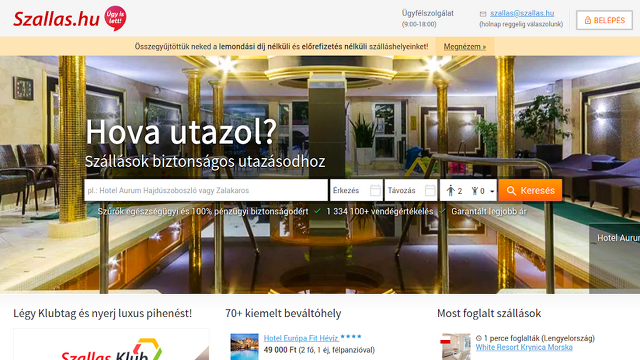Expand the guest count dropdown arrow

492,191
